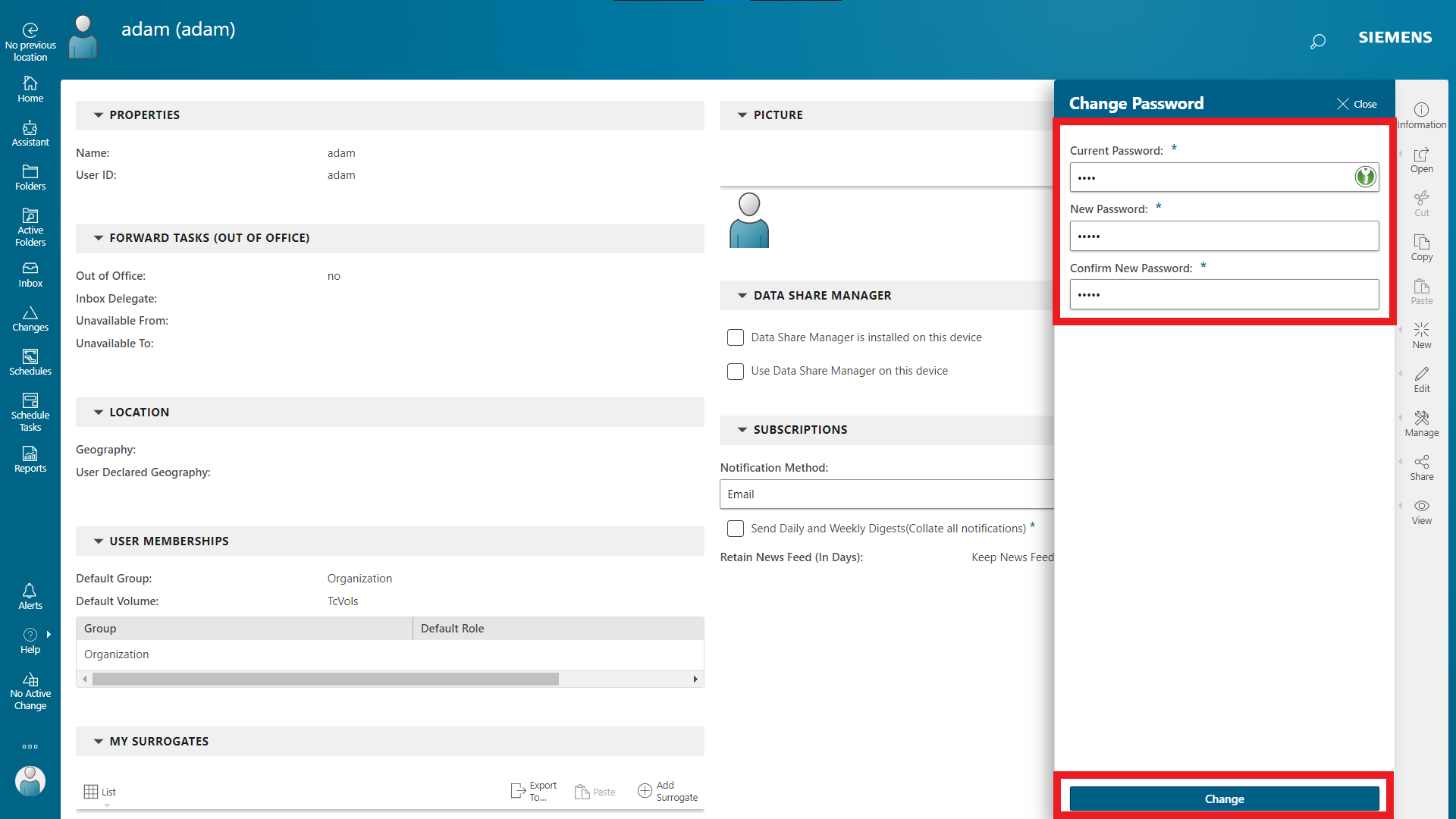Click the Copy command in the right toolbar

tap(1422, 248)
